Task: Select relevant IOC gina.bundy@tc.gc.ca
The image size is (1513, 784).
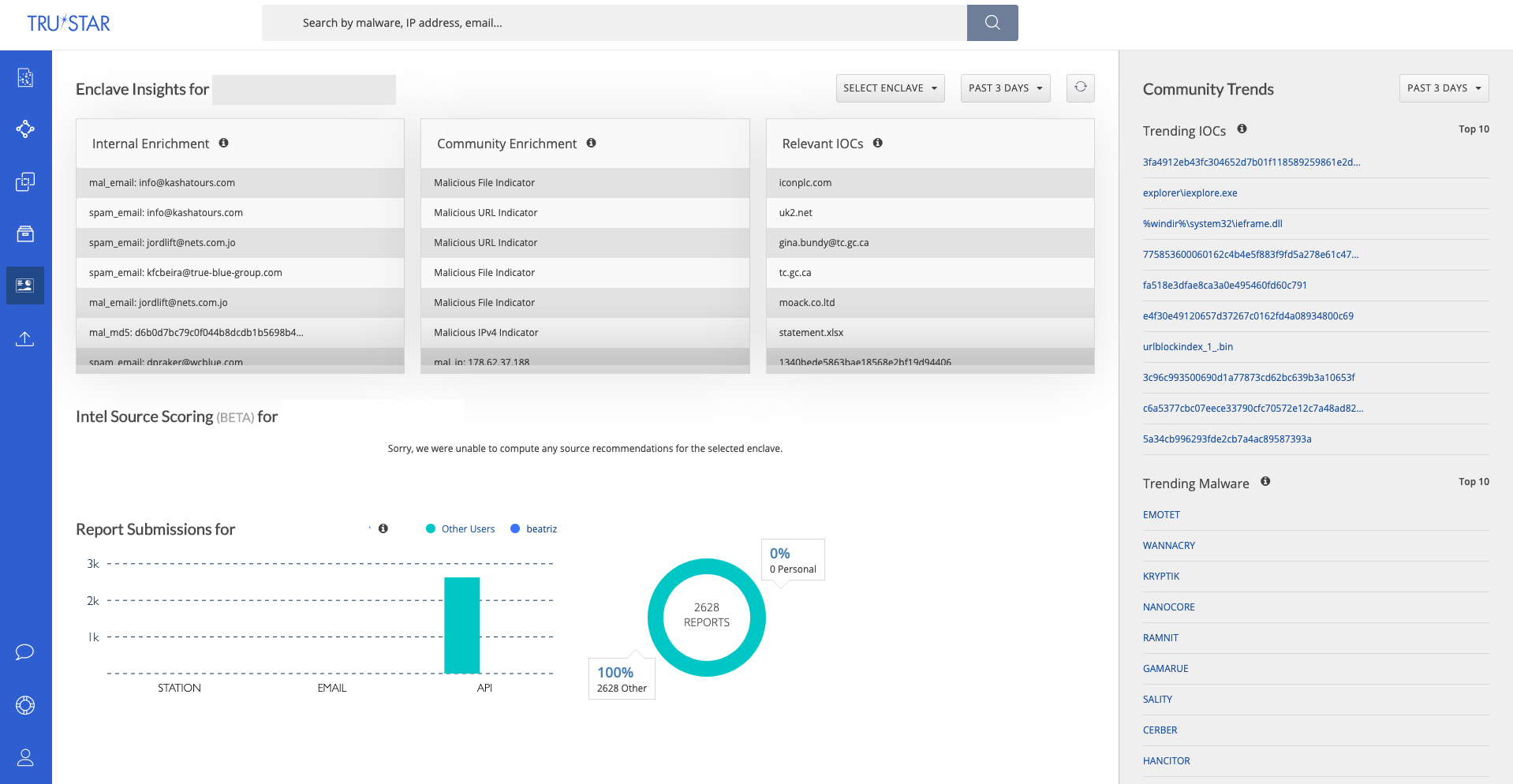Action: [930, 243]
